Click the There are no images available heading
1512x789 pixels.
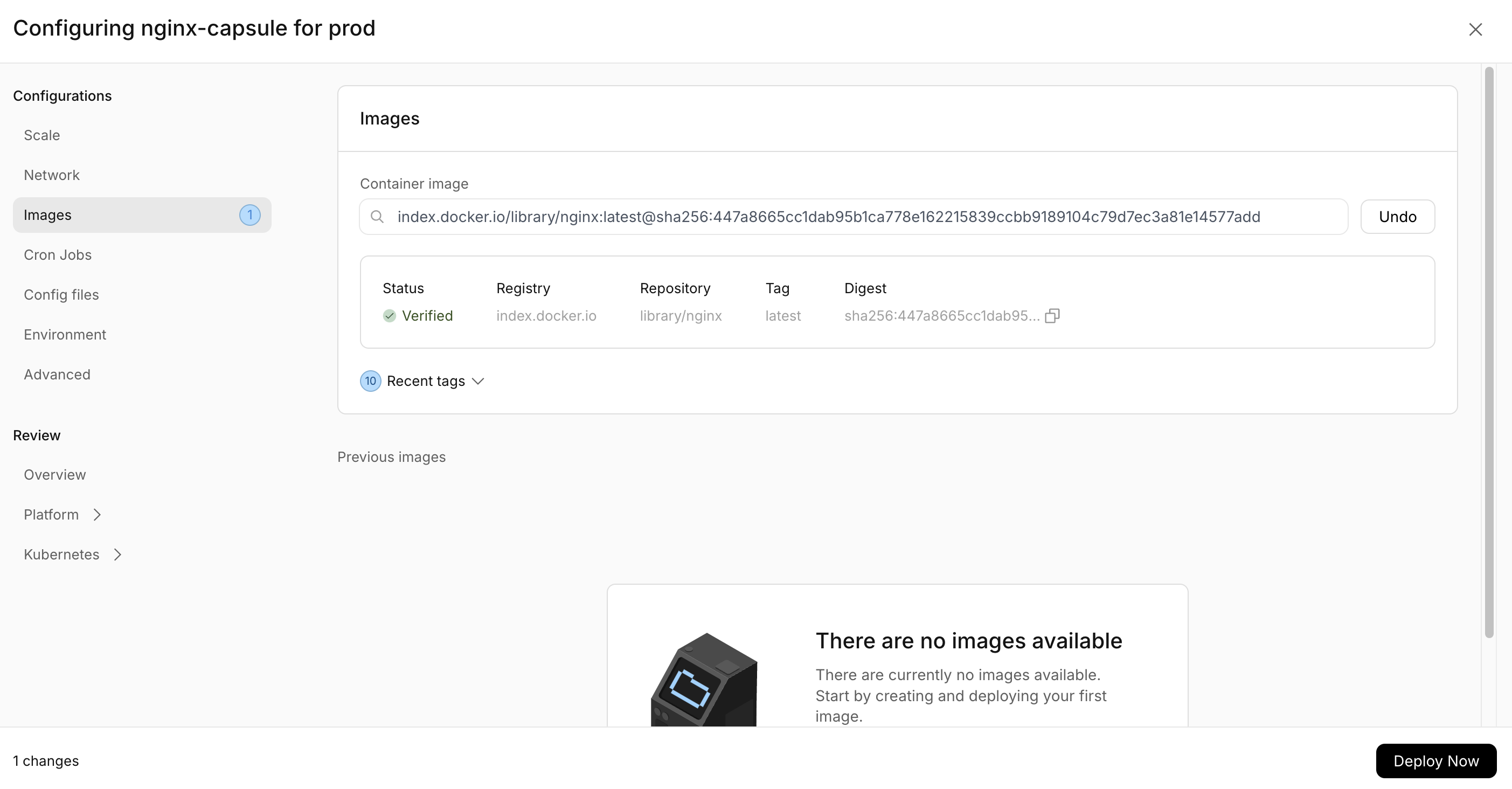tap(968, 640)
